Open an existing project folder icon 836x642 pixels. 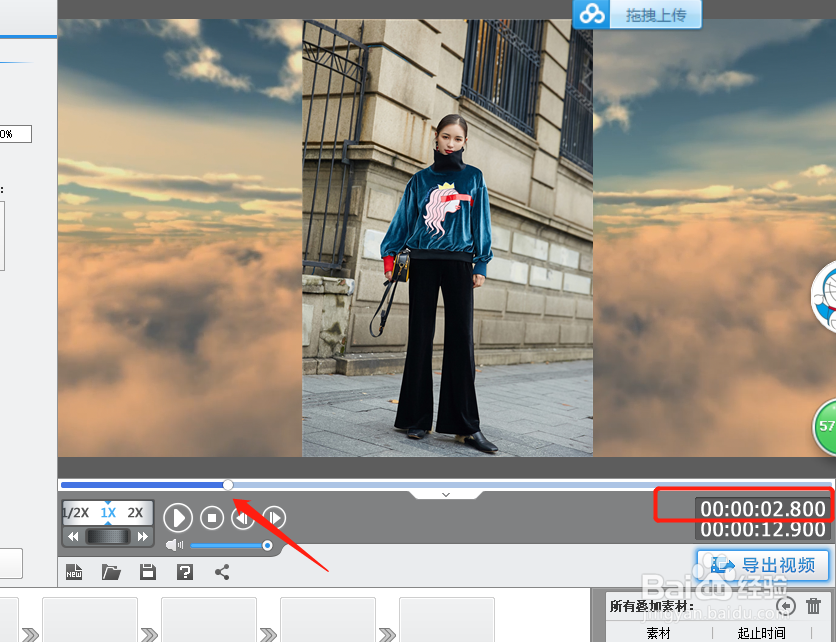[111, 572]
